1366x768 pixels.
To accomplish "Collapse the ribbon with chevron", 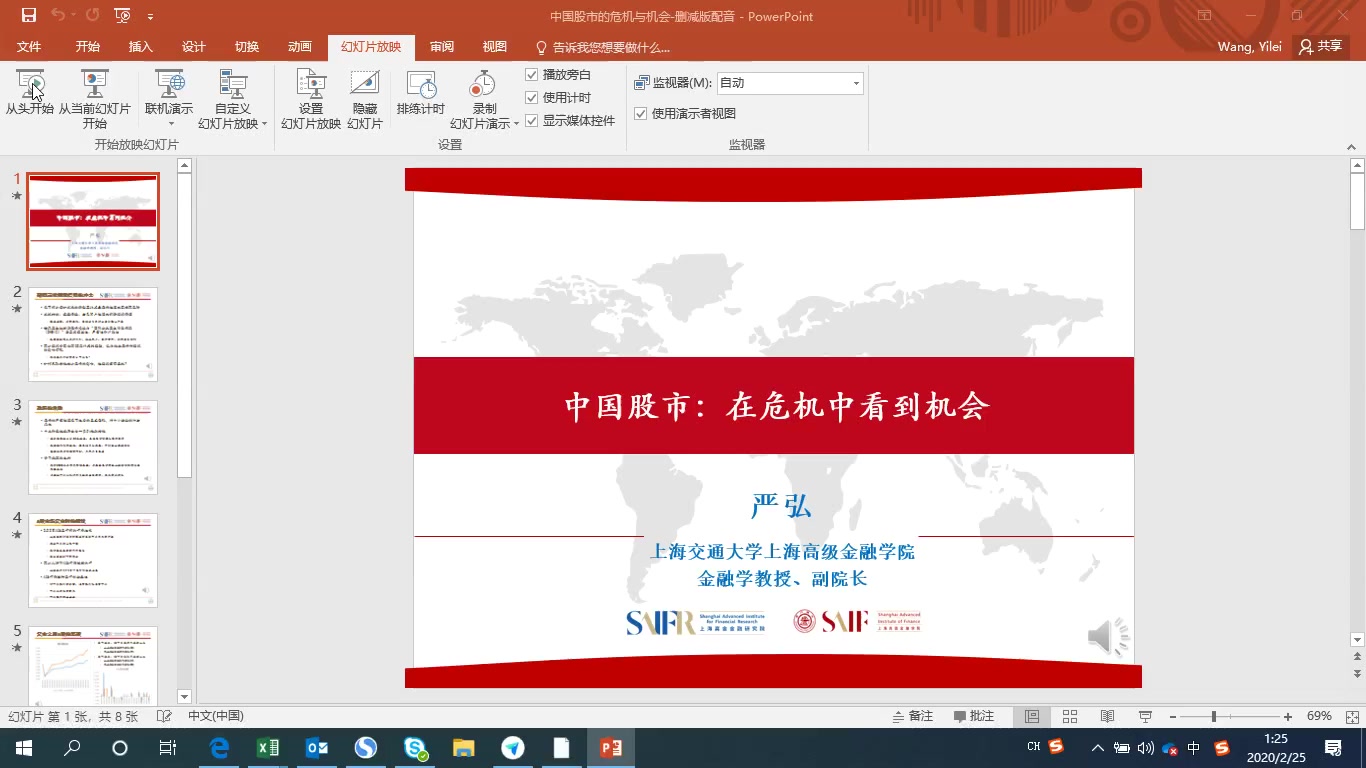I will (x=1351, y=146).
